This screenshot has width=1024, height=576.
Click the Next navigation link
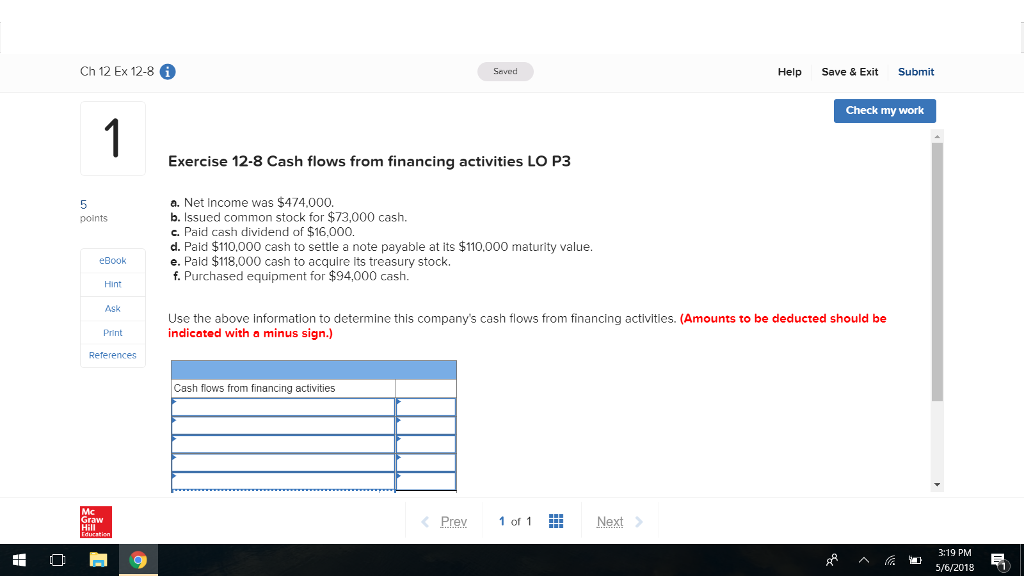610,521
